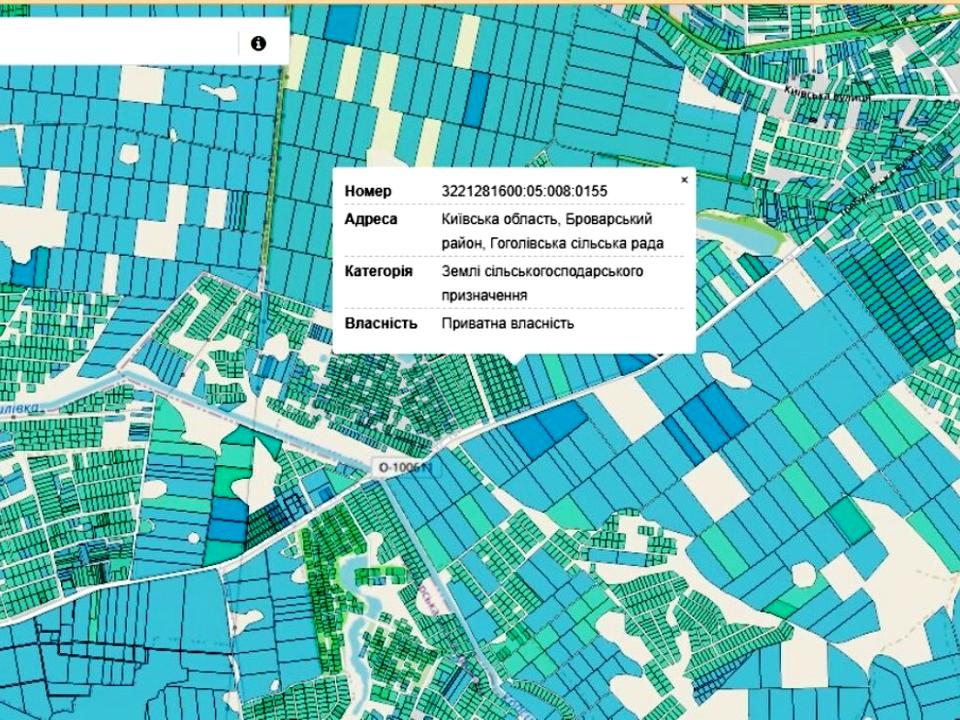Click the light blue pond right of popup

(738, 234)
